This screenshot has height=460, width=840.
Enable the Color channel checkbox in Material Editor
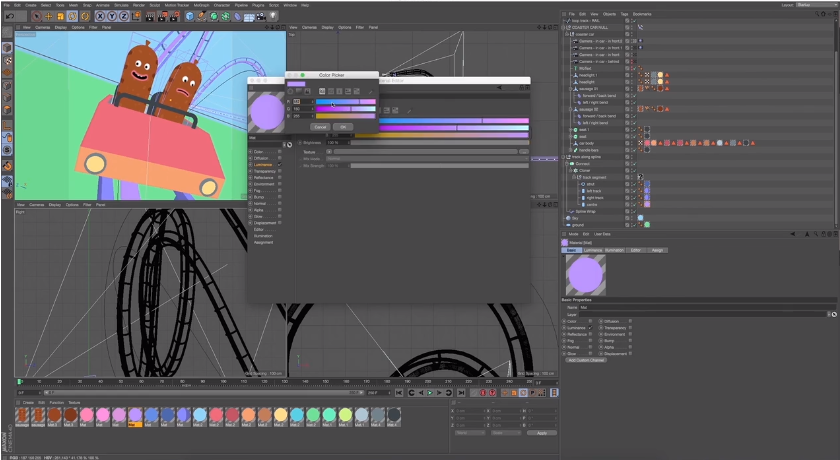(280, 152)
